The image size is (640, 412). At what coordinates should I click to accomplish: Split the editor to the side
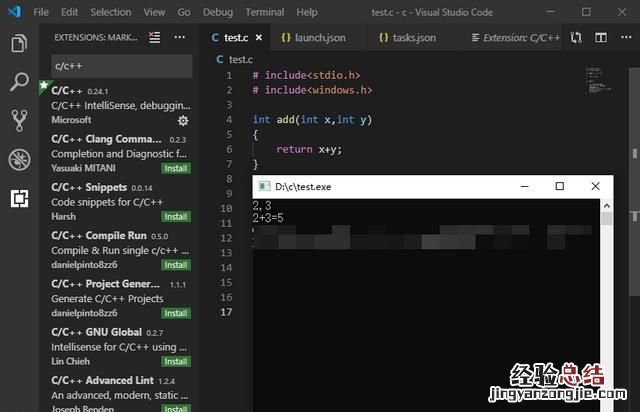[x=601, y=38]
